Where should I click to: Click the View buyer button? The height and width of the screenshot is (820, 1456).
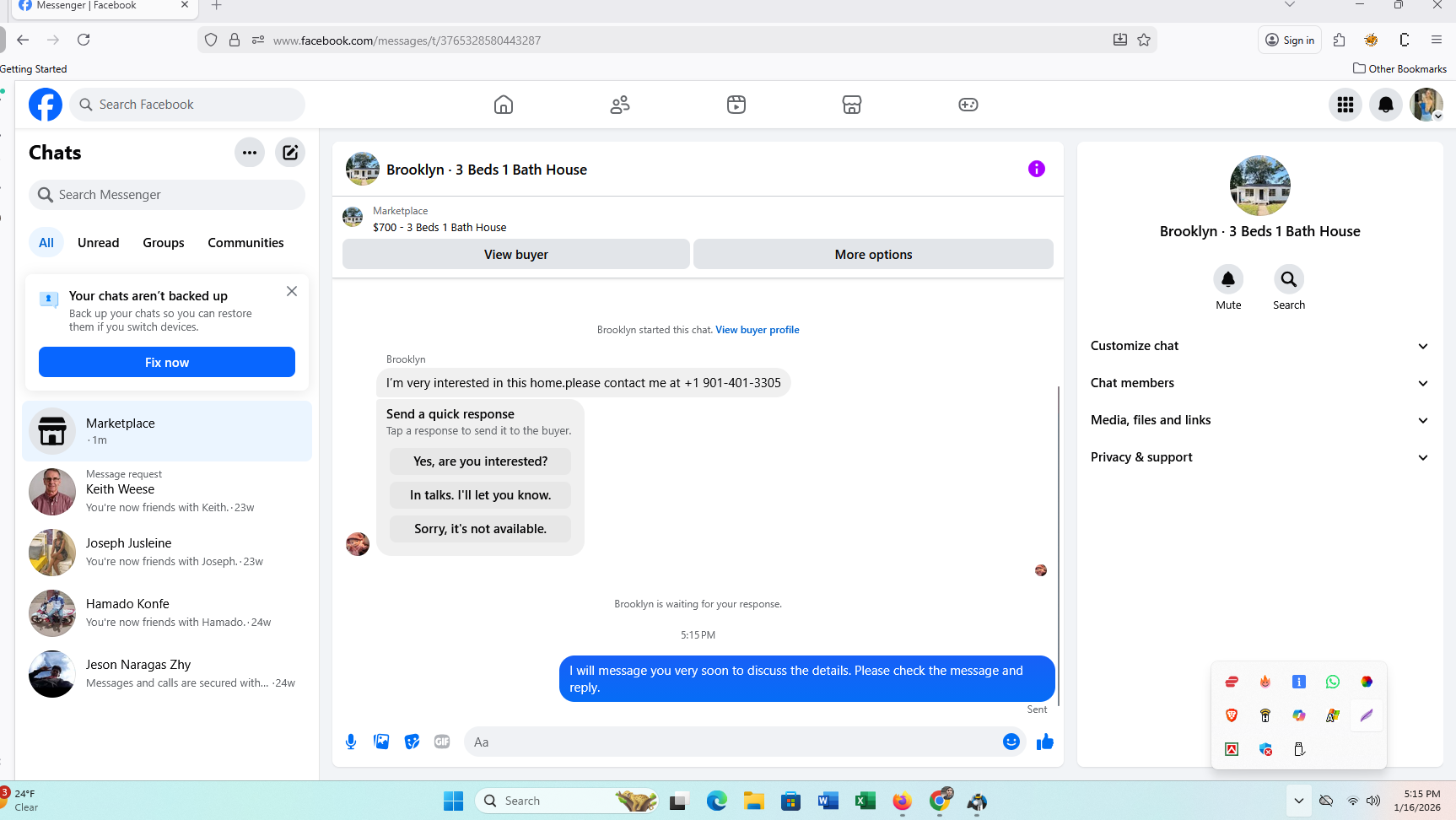516,254
